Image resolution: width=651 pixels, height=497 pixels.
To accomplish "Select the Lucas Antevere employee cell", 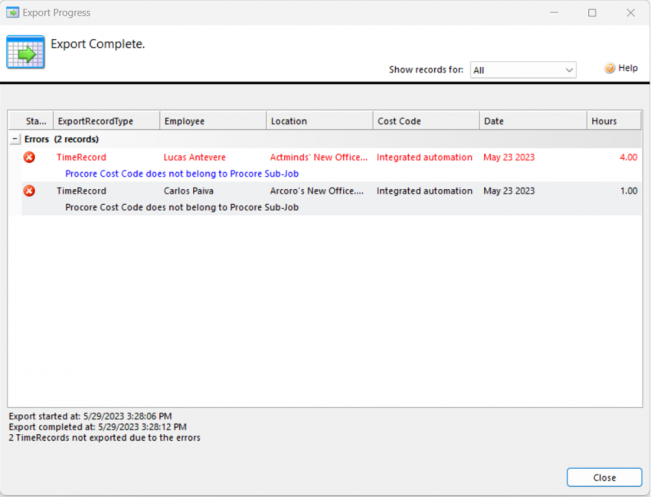I will click(x=194, y=157).
